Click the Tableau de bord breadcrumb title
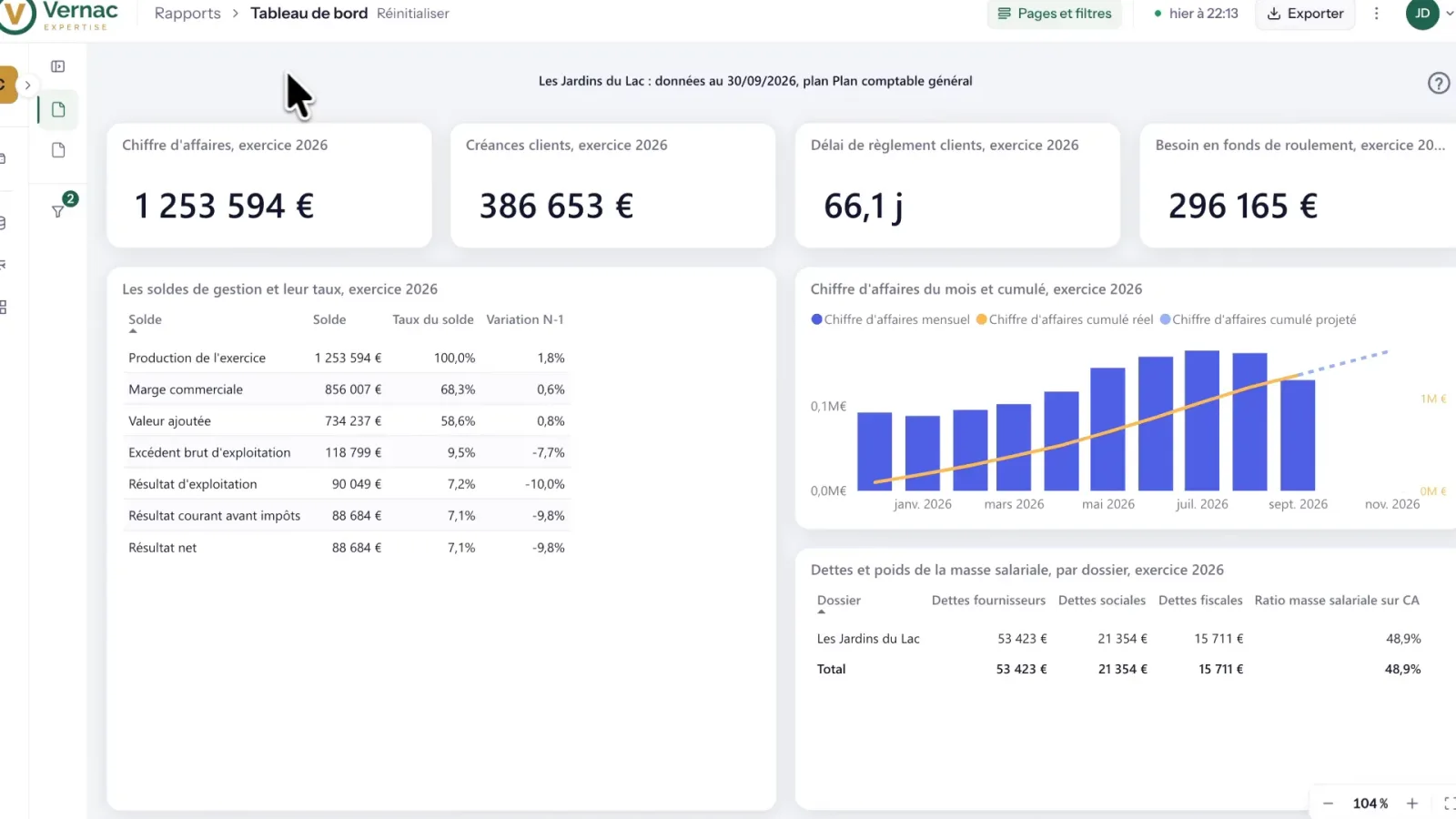The image size is (1456, 819). click(309, 14)
